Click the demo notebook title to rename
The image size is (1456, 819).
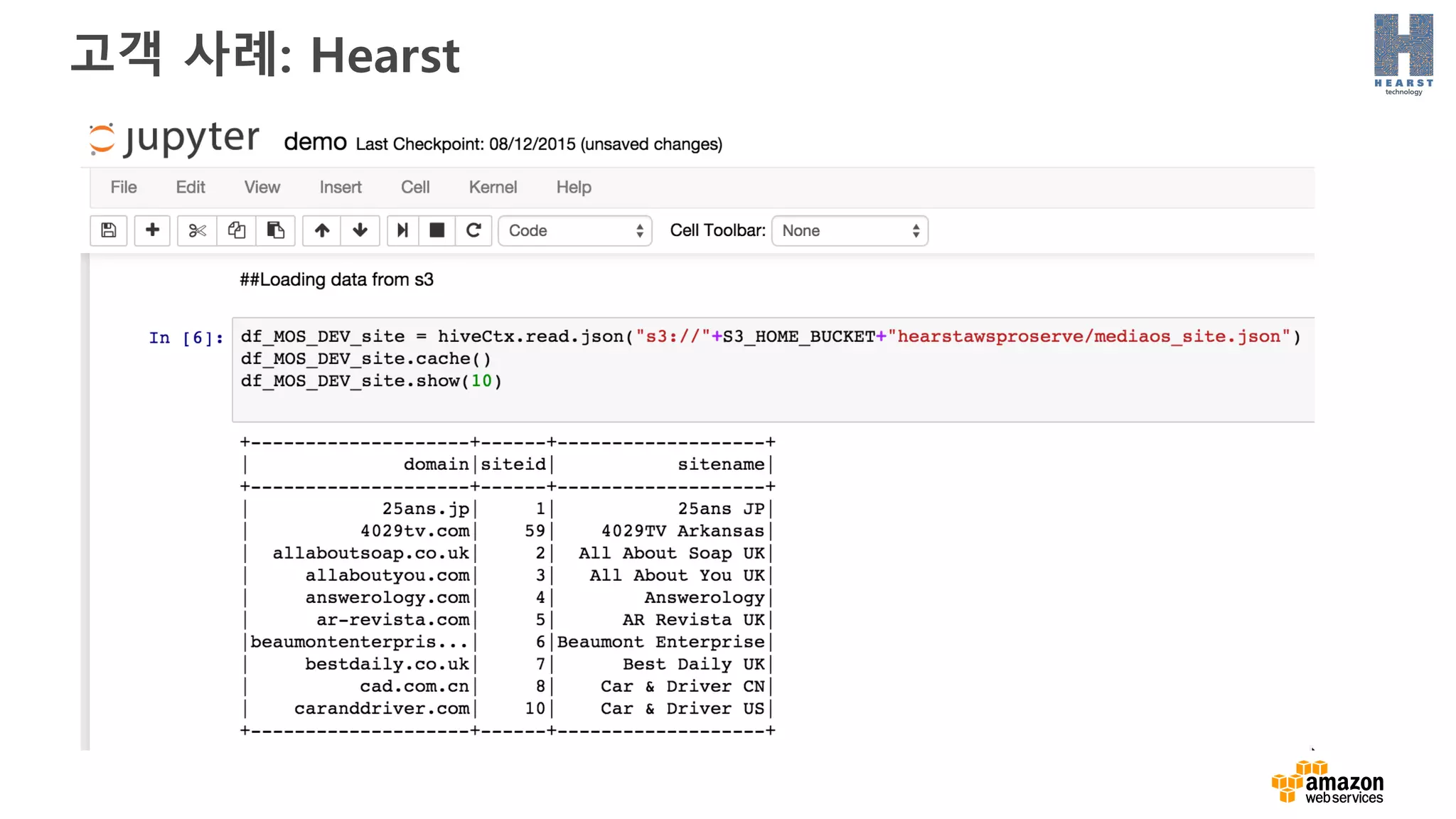(x=315, y=142)
